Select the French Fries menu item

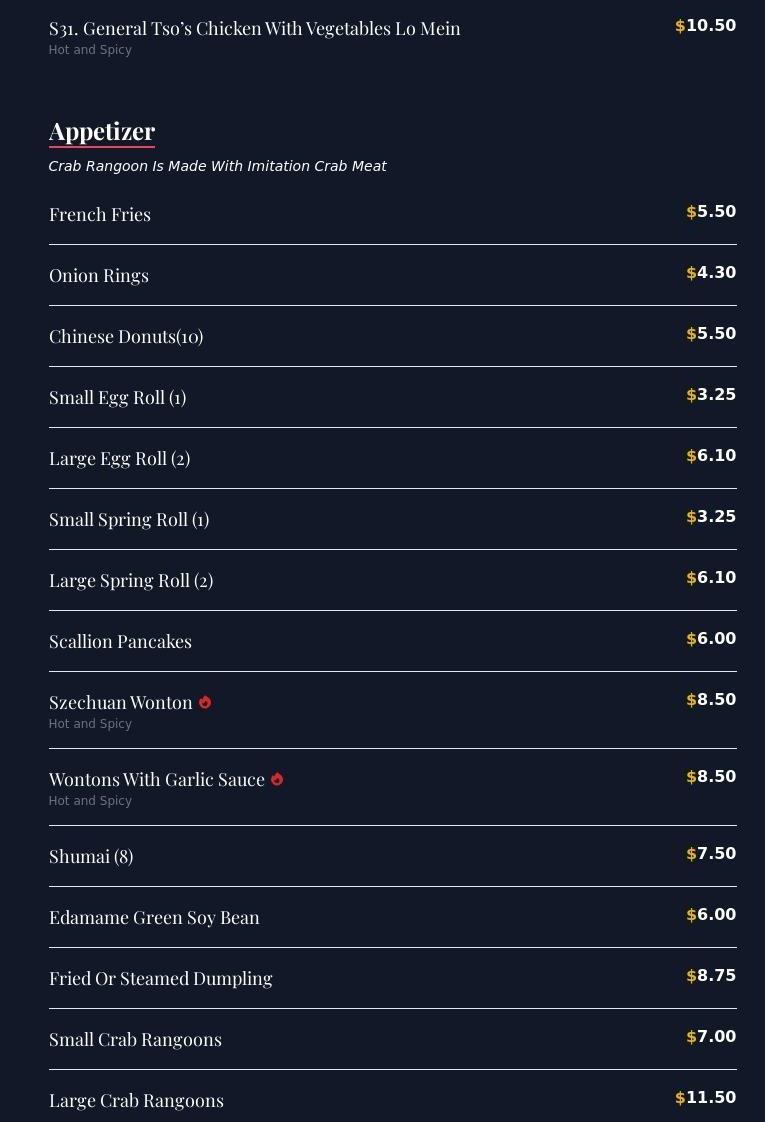pos(100,215)
